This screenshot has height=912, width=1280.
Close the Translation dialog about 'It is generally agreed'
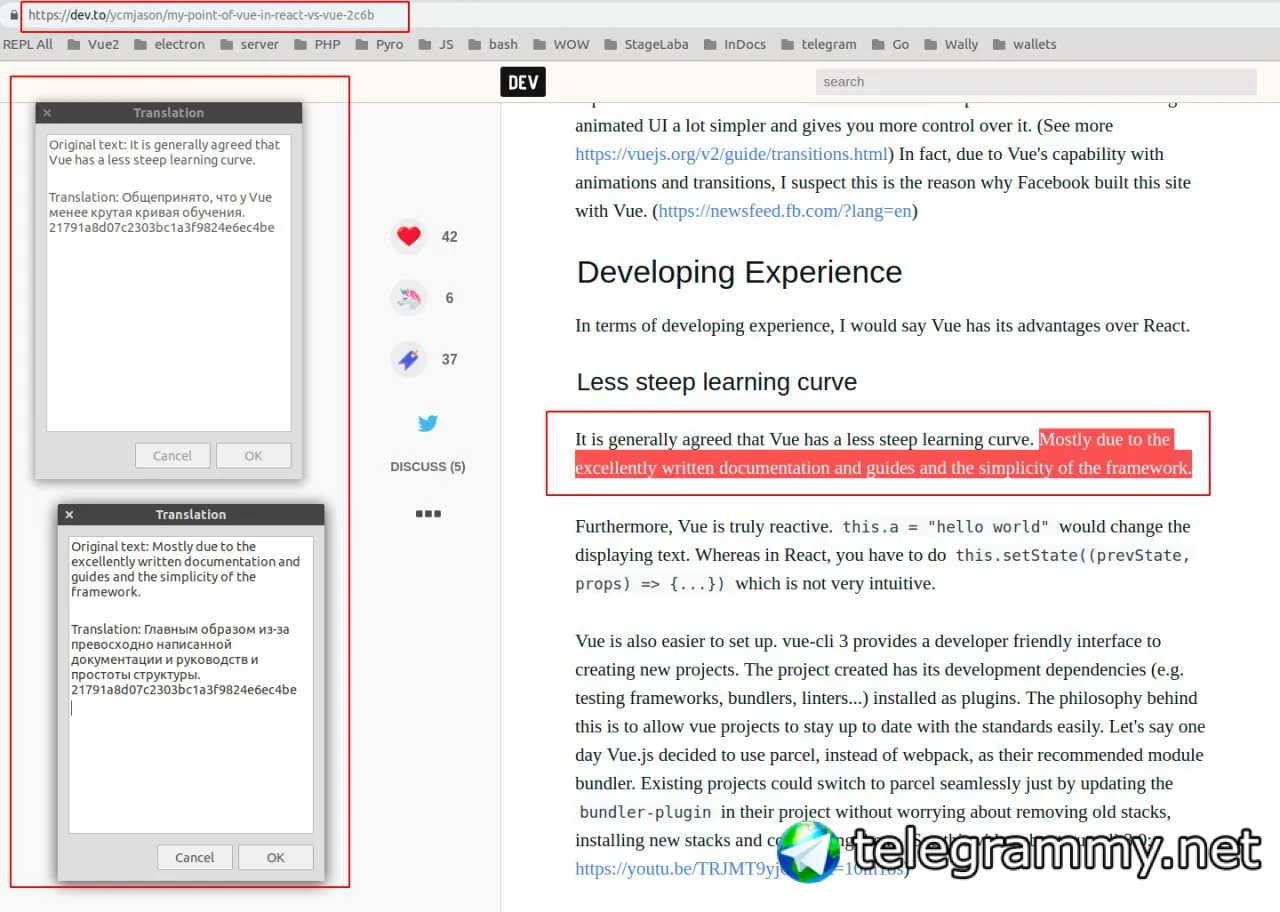47,113
